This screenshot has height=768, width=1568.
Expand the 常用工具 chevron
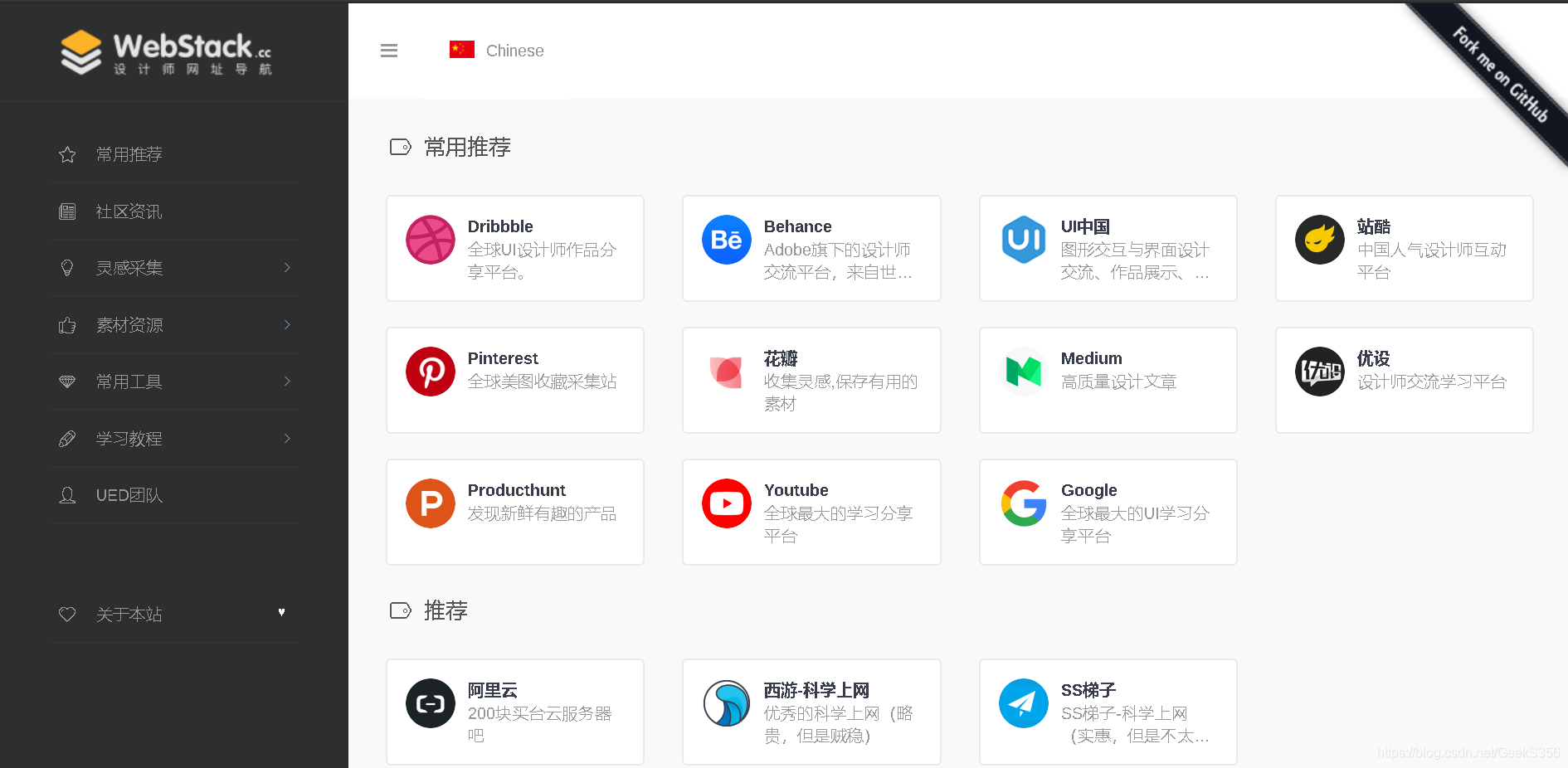287,381
